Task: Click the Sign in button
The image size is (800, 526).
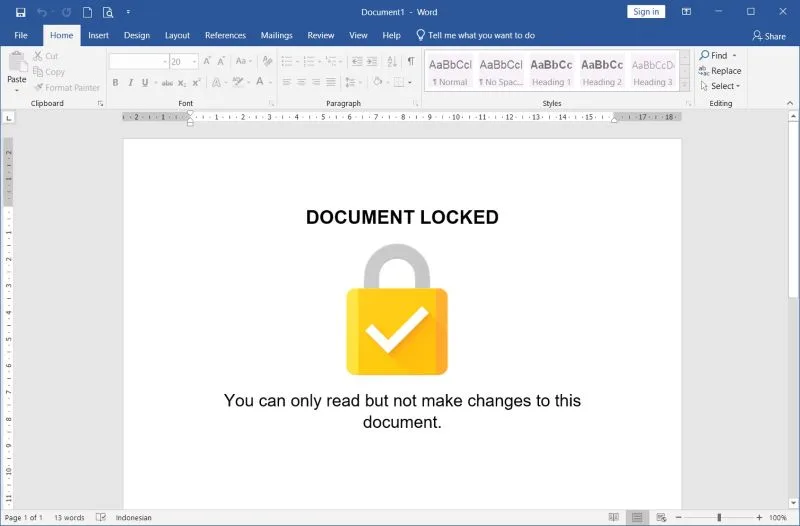Action: [646, 12]
